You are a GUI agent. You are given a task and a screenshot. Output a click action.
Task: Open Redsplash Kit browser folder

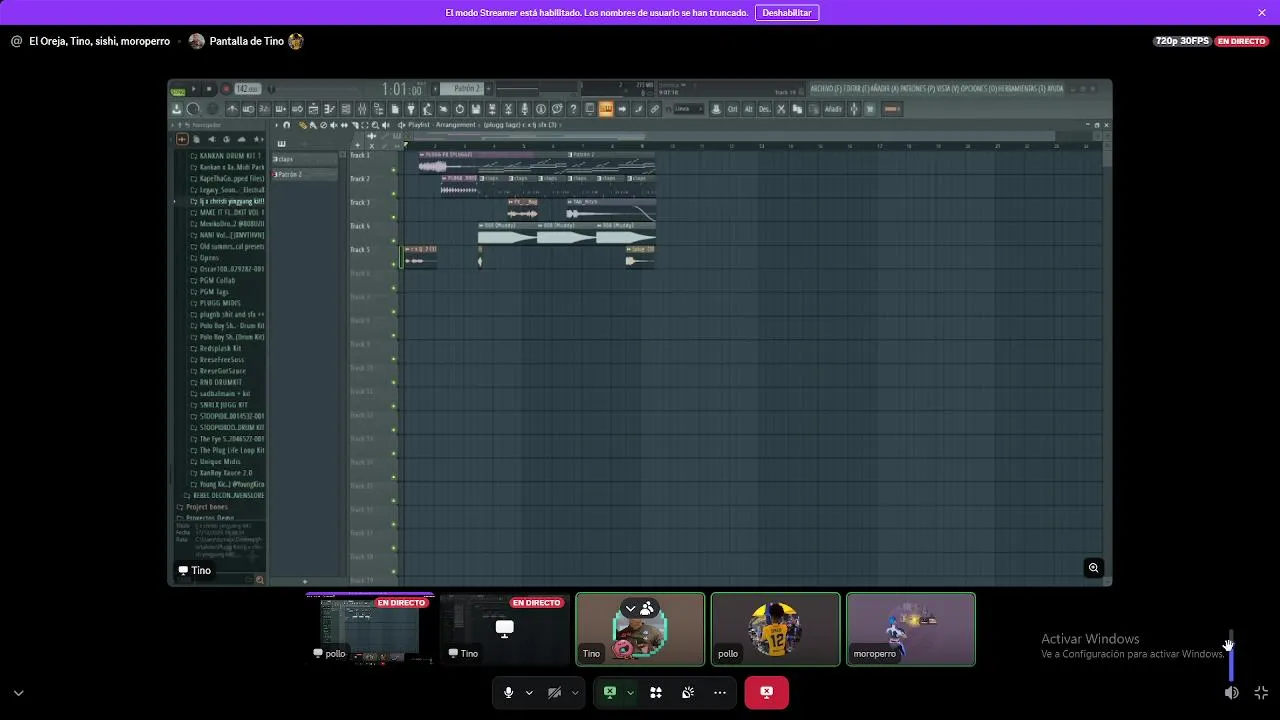(219, 348)
